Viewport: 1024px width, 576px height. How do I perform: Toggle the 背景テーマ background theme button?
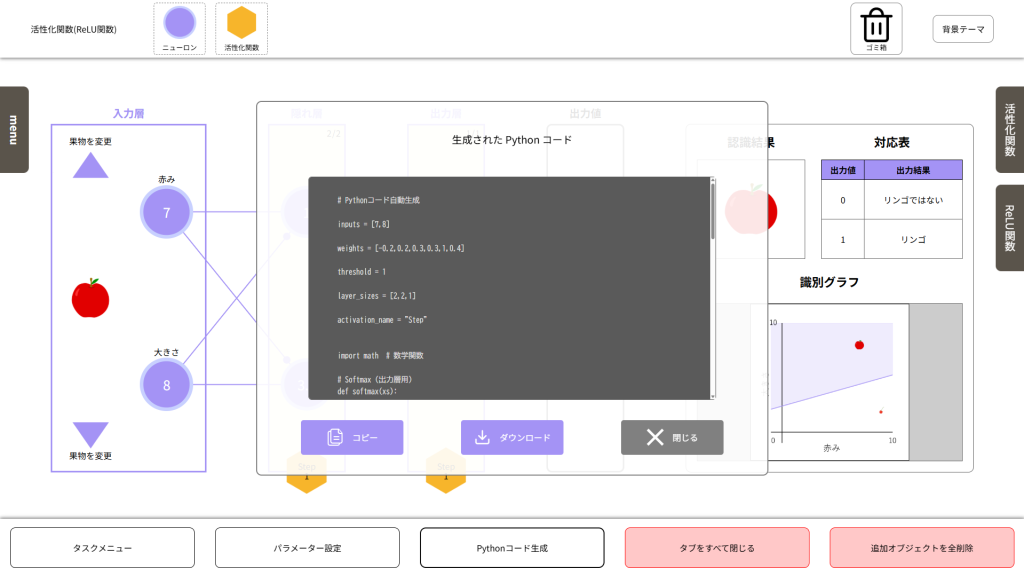[962, 29]
